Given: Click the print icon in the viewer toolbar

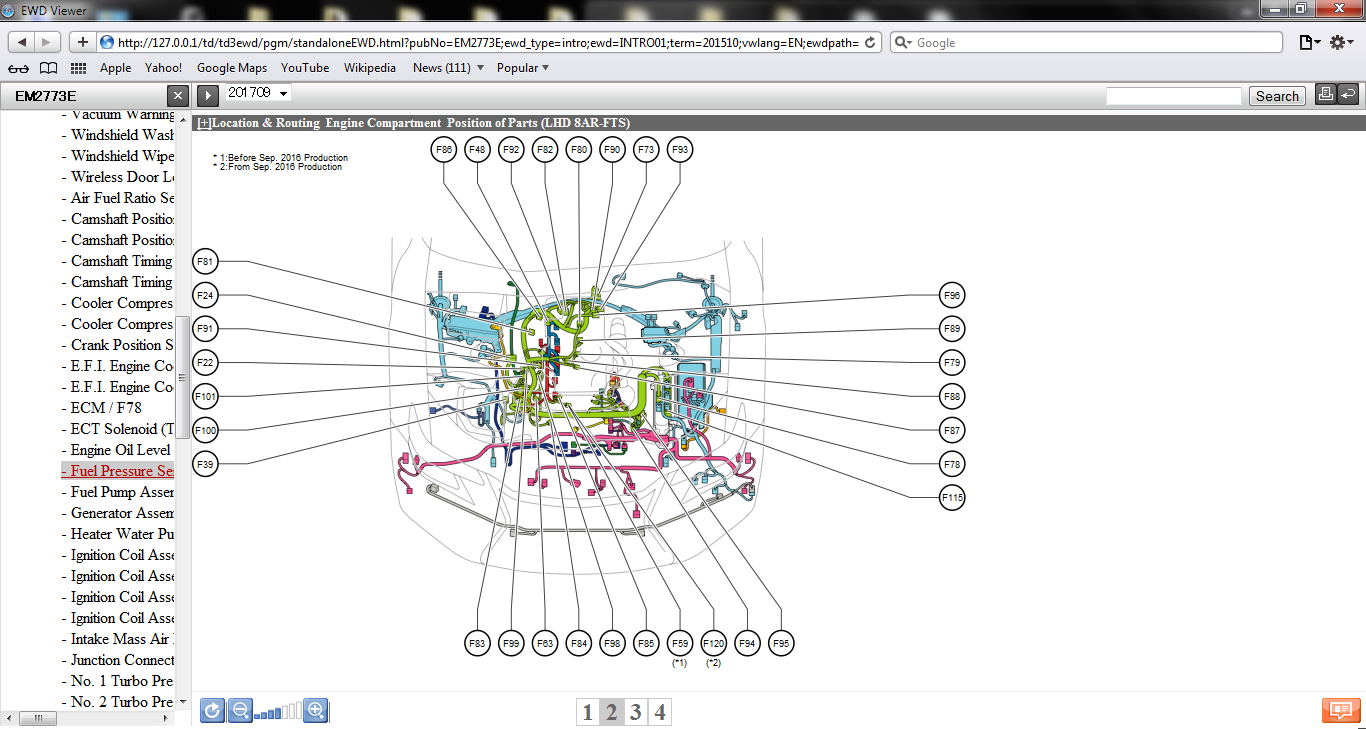Looking at the screenshot, I should click(1325, 94).
